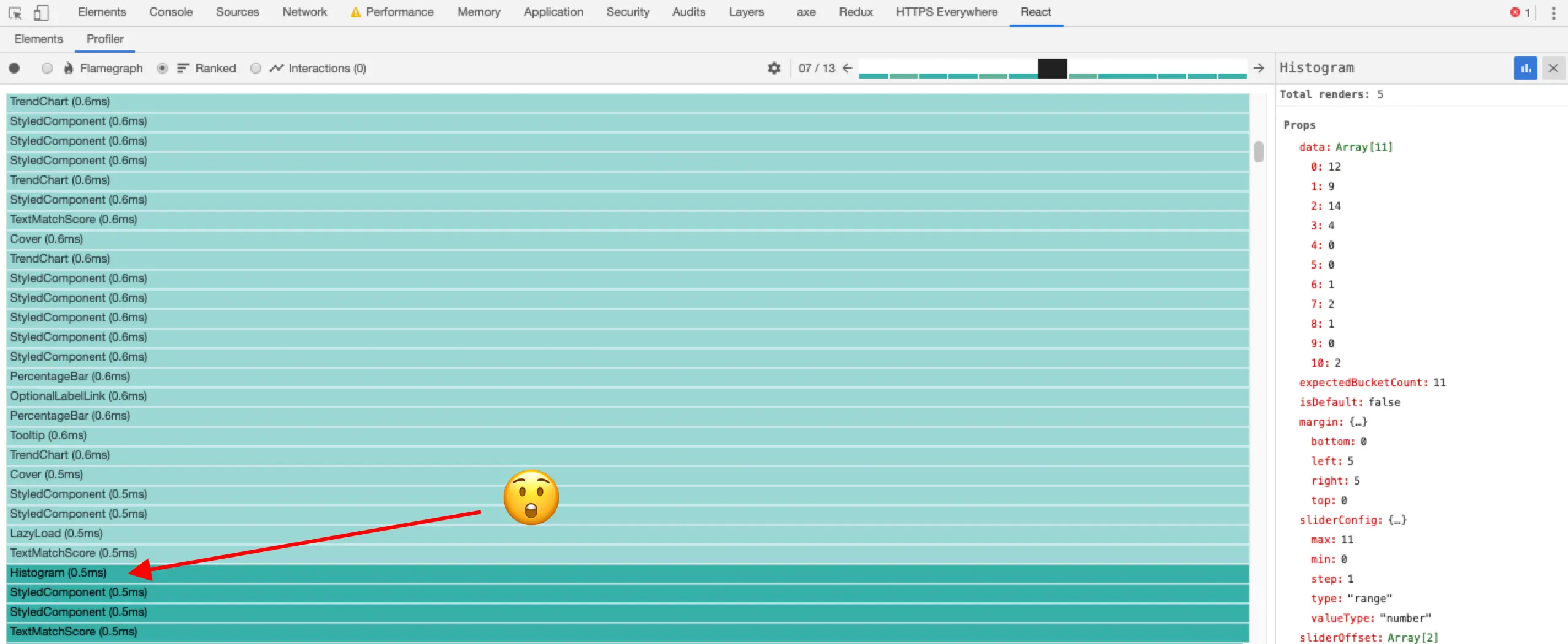Image resolution: width=1568 pixels, height=644 pixels.
Task: Select the LazyLoad (0.5ms) bar
Action: [x=628, y=534]
